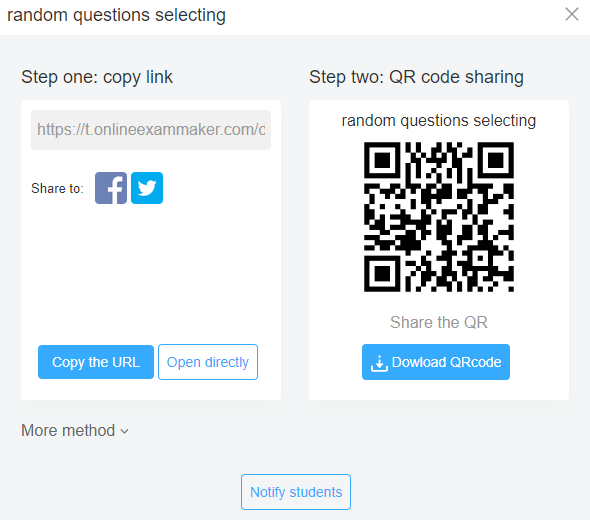Screen dimensions: 590x520
Task: Click the Share the QR label
Action: pos(439,322)
